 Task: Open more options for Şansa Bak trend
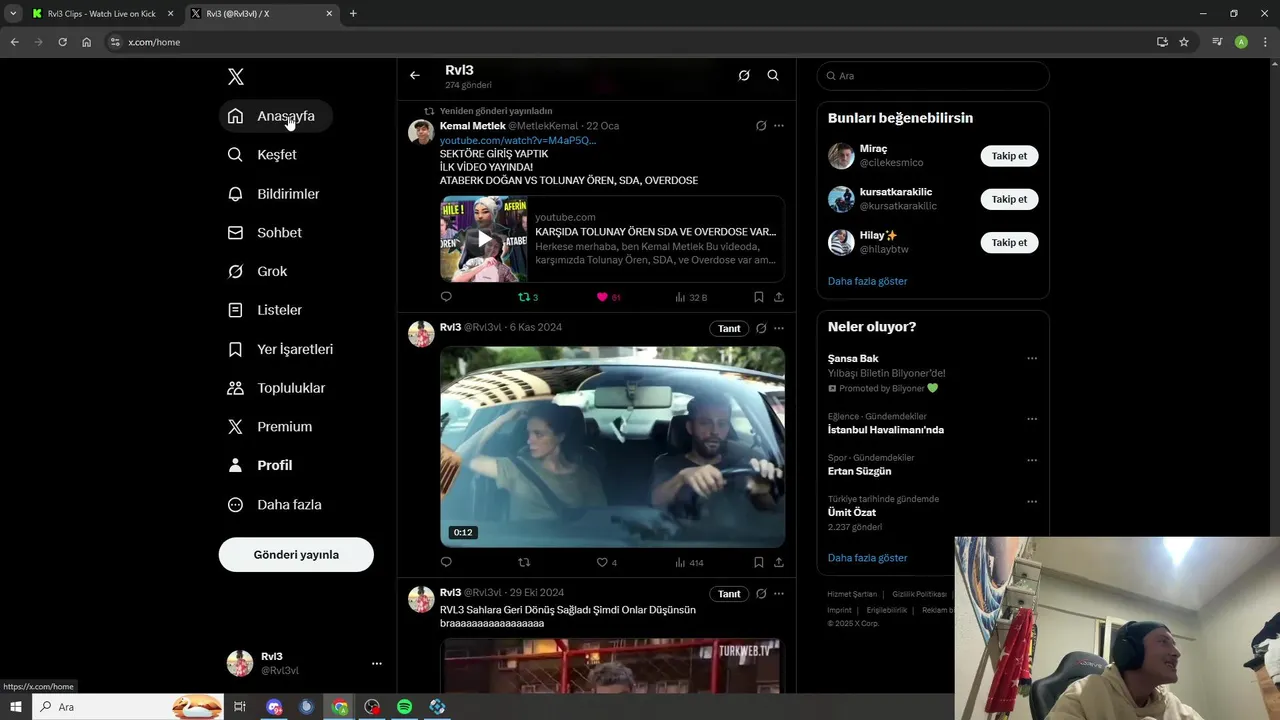1032,359
